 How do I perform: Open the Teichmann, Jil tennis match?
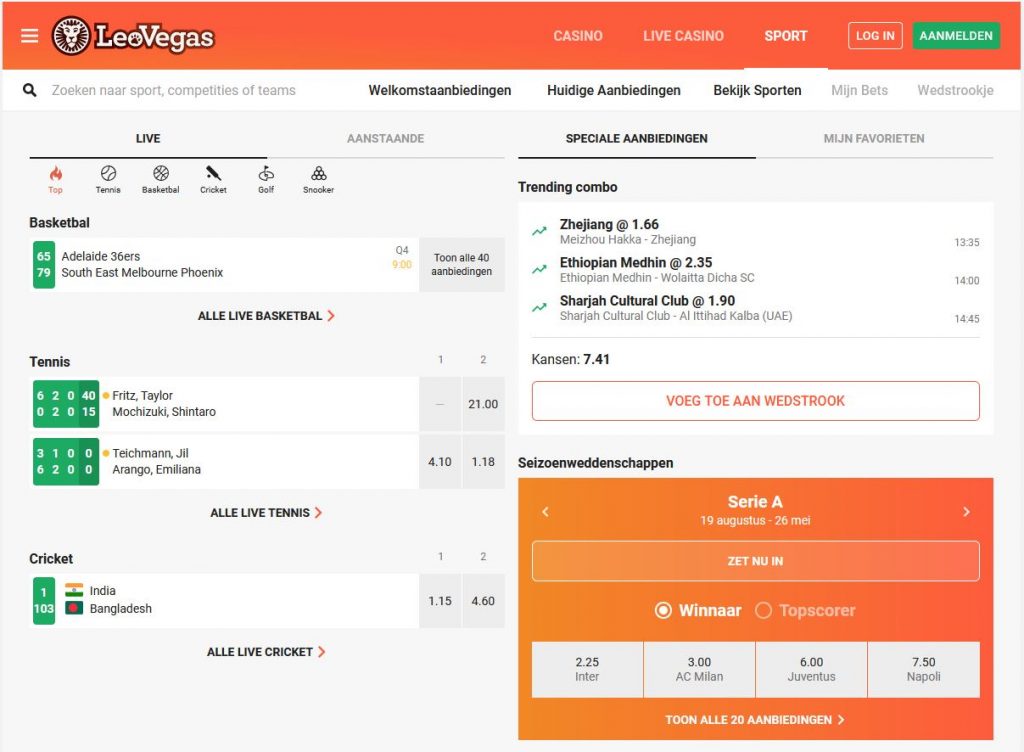pyautogui.click(x=225, y=462)
